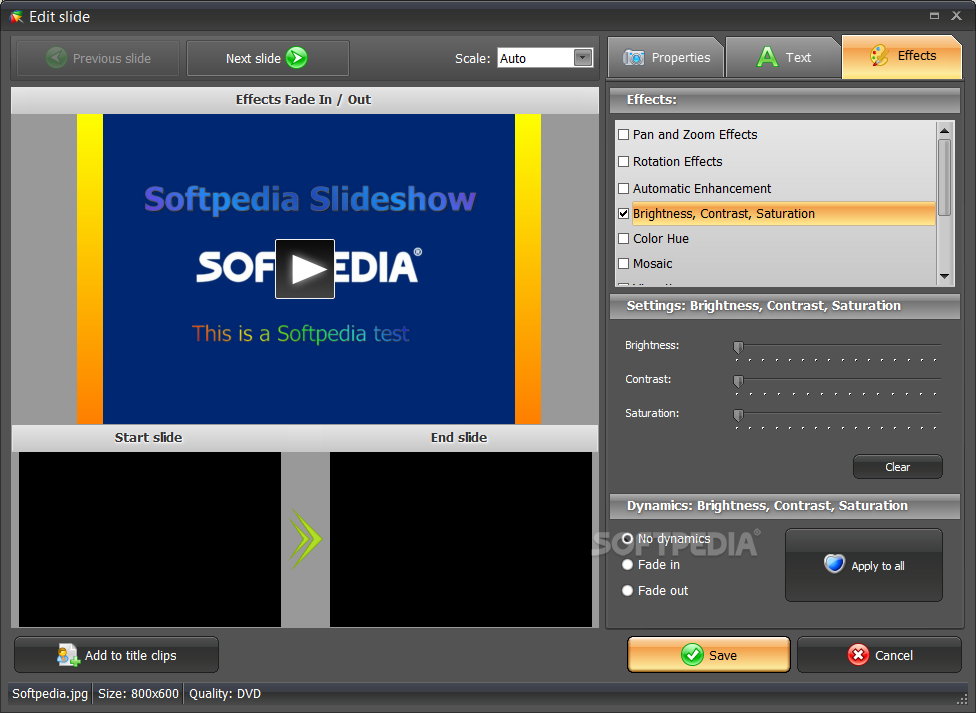Screen dimensions: 976x713
Task: Click the Cancel button label
Action: click(894, 656)
